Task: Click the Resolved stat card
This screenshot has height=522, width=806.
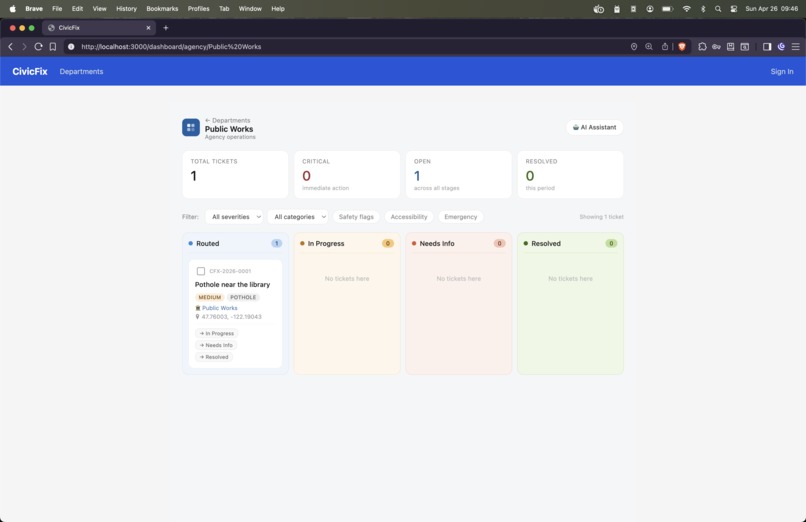Action: click(571, 174)
